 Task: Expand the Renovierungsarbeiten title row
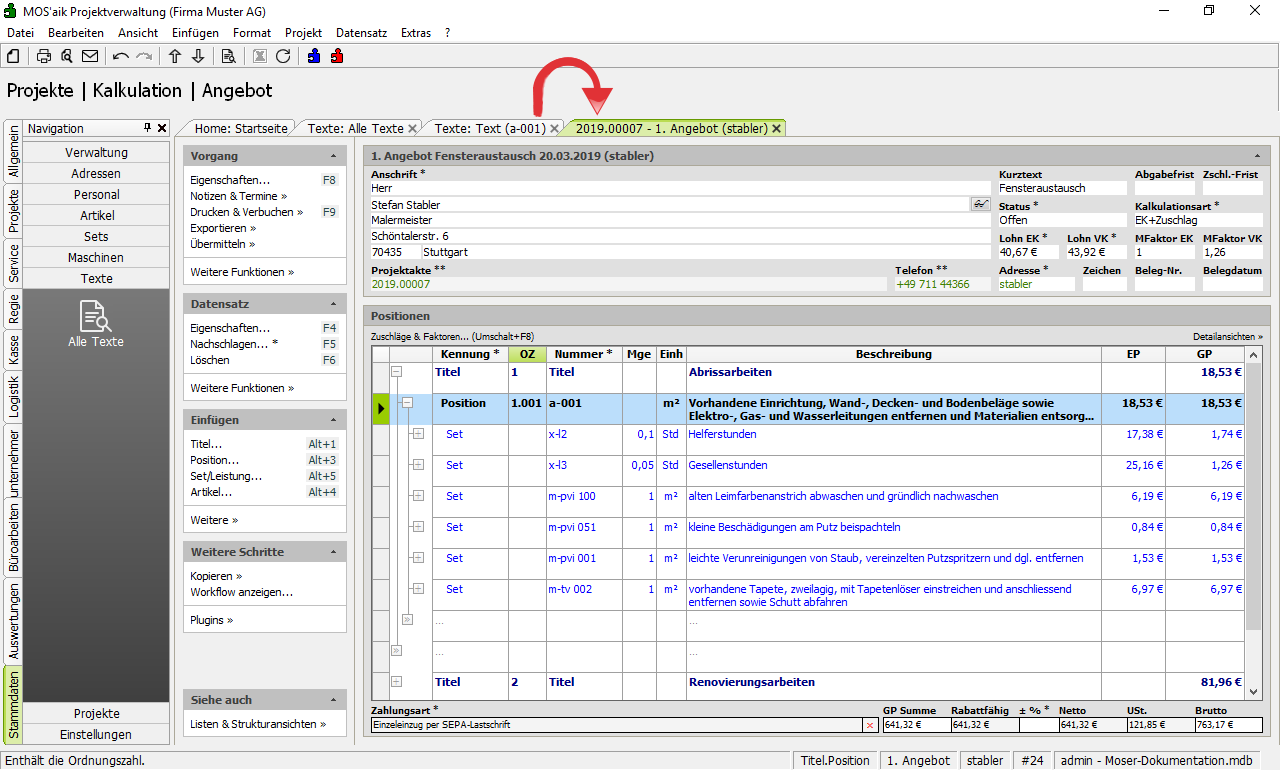(x=396, y=682)
